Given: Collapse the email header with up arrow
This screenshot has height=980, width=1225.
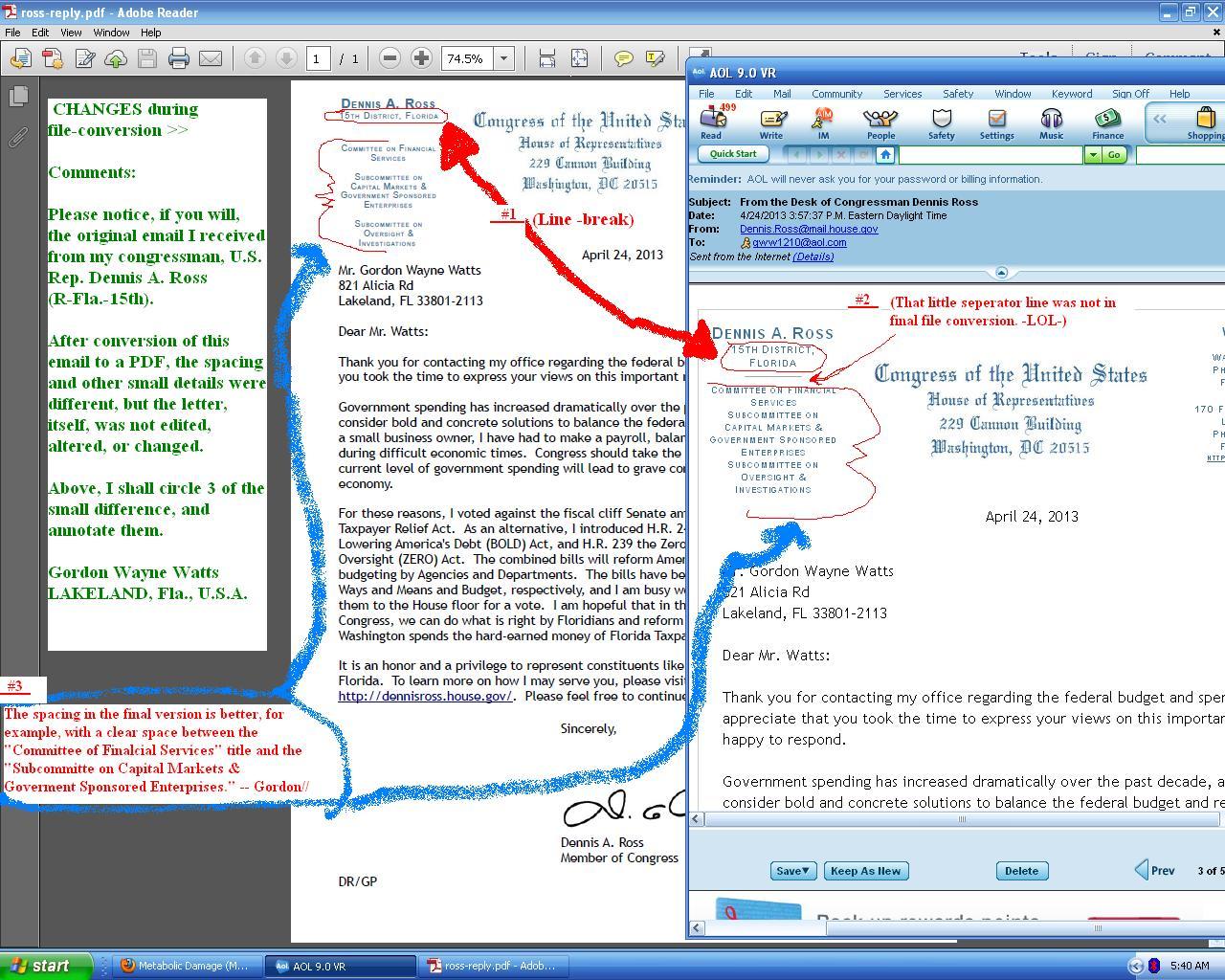Looking at the screenshot, I should (x=1001, y=273).
